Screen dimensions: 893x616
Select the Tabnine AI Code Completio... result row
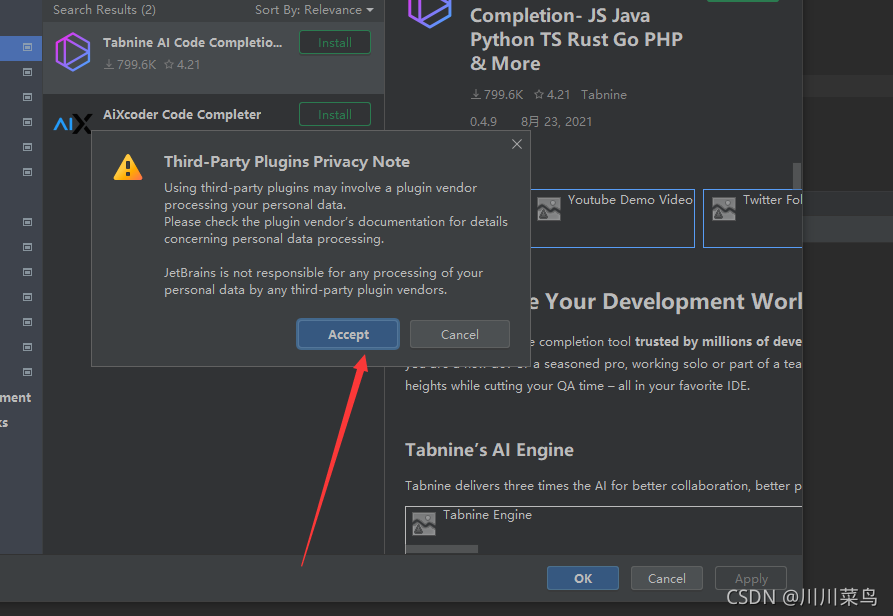tap(214, 58)
